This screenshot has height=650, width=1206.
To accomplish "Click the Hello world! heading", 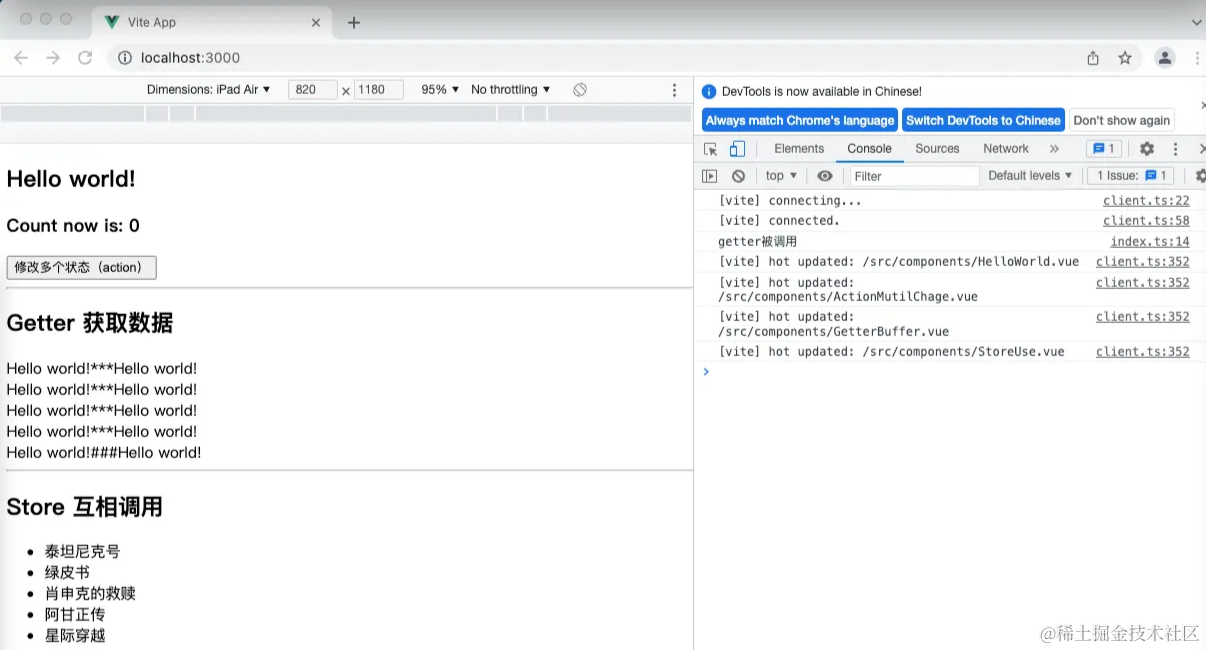I will pyautogui.click(x=71, y=179).
